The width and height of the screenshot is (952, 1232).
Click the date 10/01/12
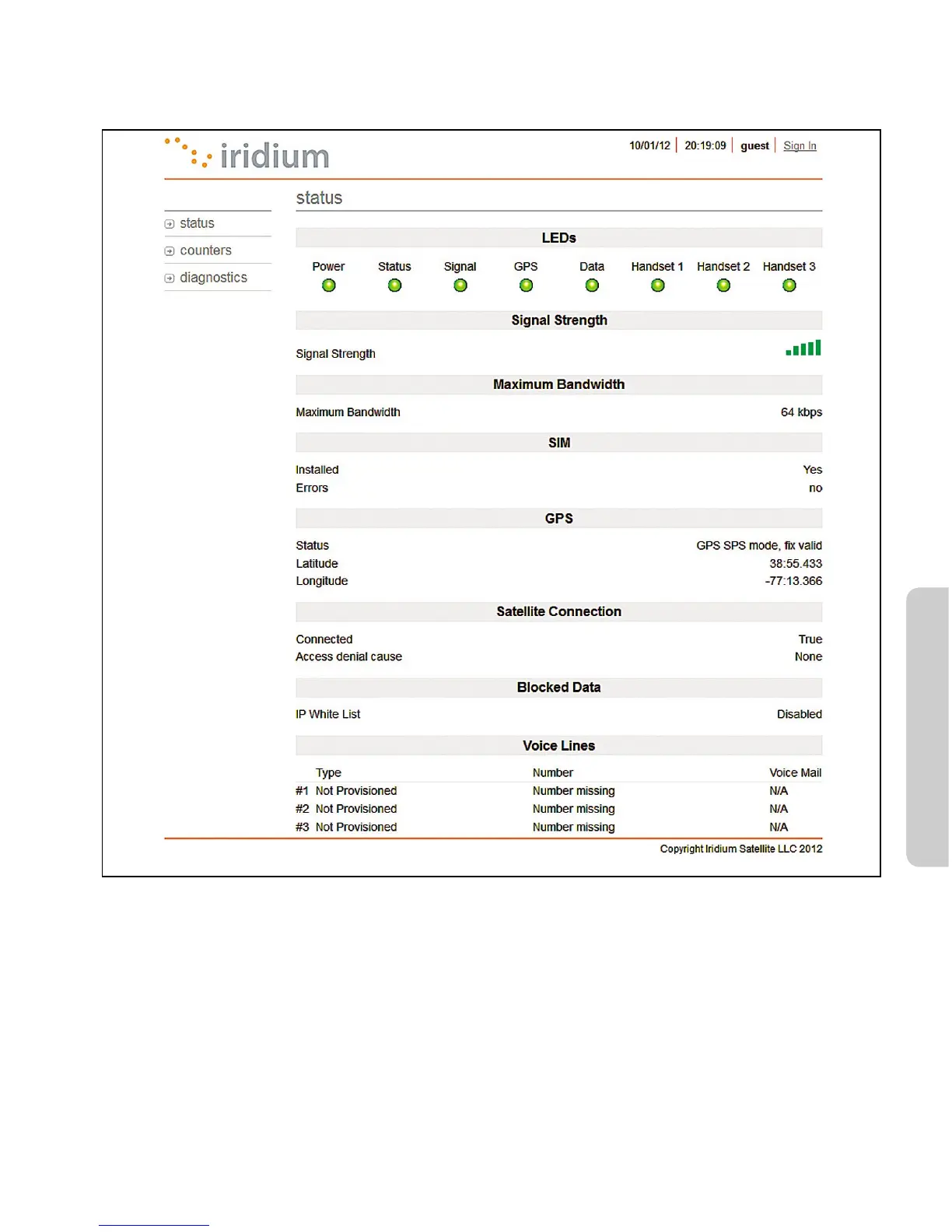click(x=649, y=145)
